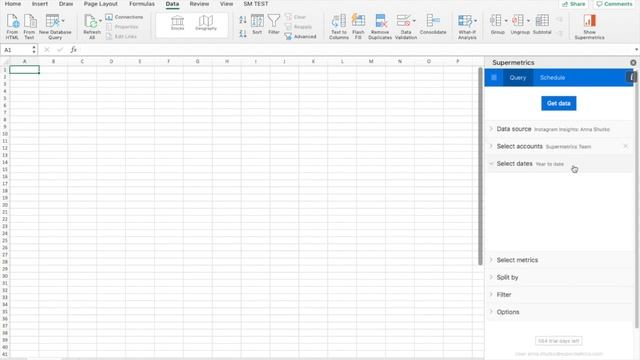Expand the Options section

[x=559, y=312]
